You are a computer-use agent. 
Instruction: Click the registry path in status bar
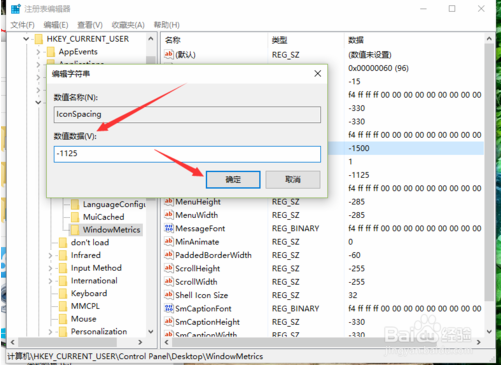135,357
